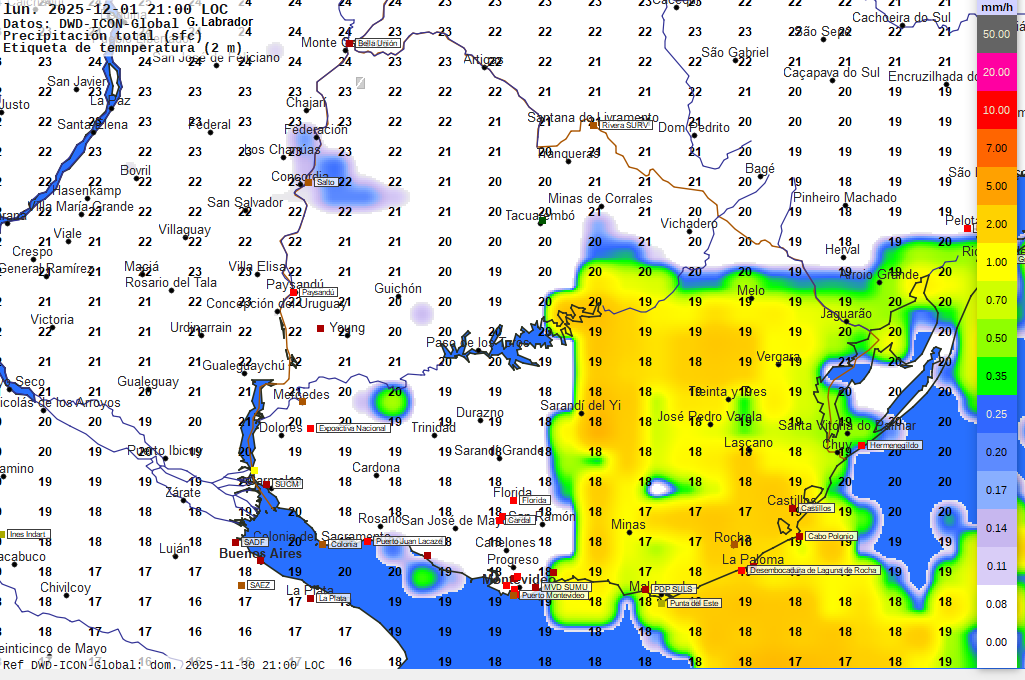Click the red 10.00 legend color swatch
This screenshot has height=680, width=1025.
tap(995, 110)
